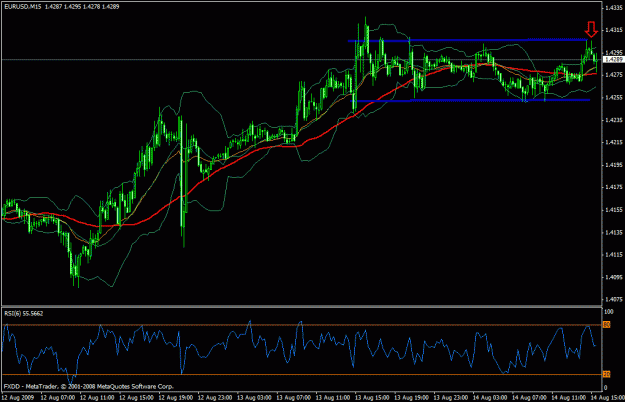Click the 12 Aug 15:00 time label
625x402 pixels.
(136, 398)
